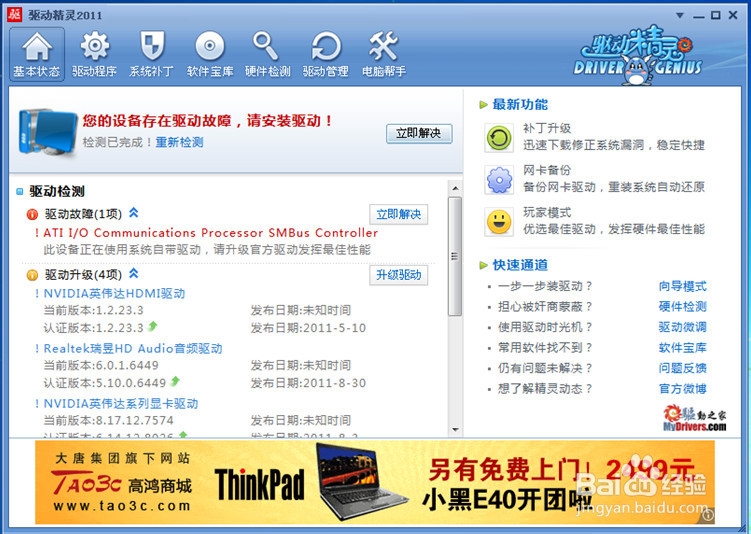Click red warning icon beside 驱动故障

(x=32, y=215)
